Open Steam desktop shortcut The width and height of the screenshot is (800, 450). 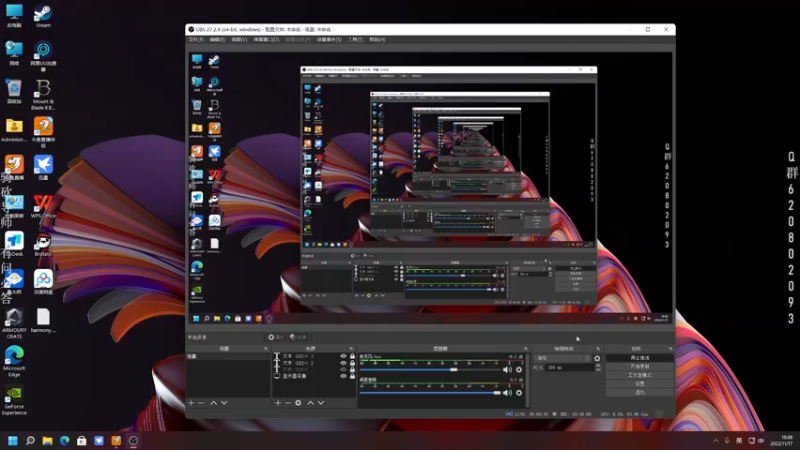pyautogui.click(x=43, y=16)
